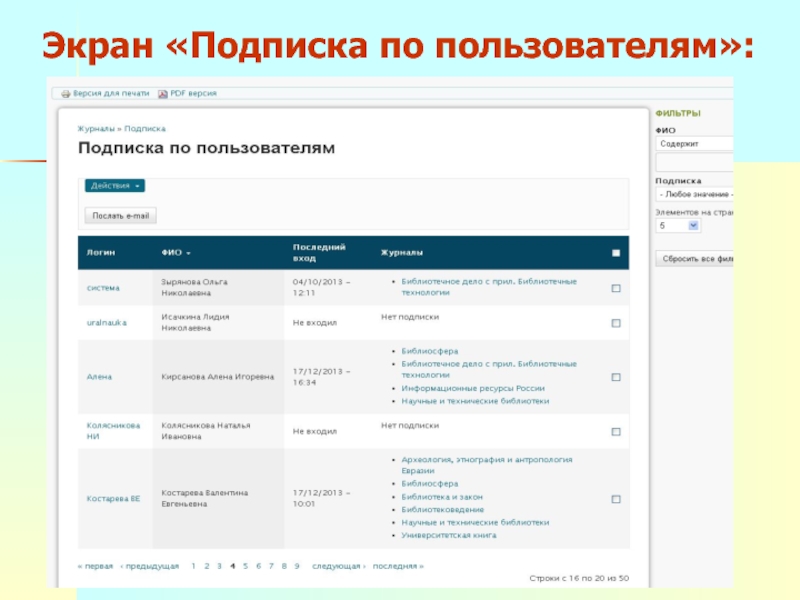This screenshot has height=600, width=800.
Task: Click the Сбросить все фильтры button
Action: click(695, 259)
